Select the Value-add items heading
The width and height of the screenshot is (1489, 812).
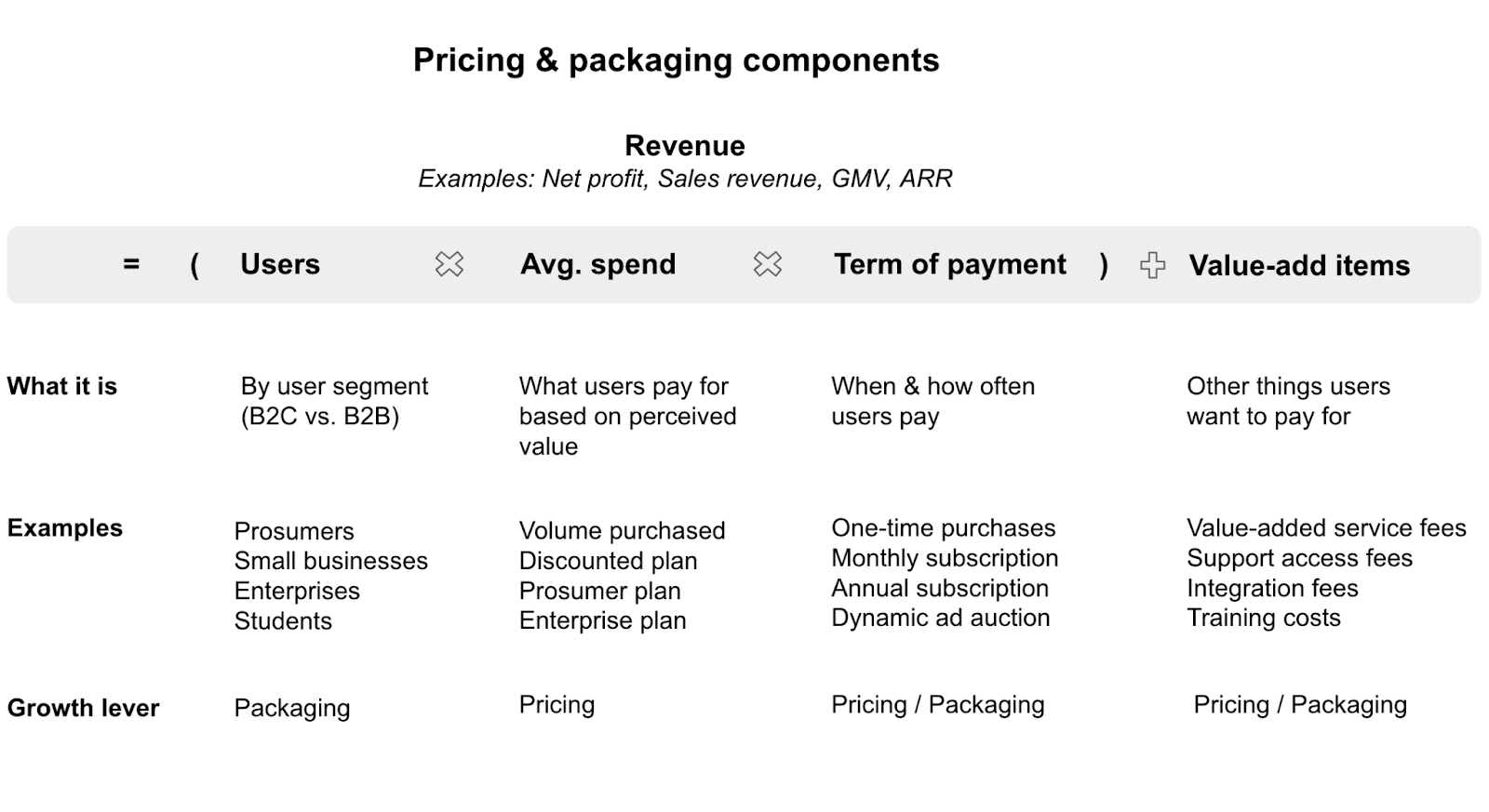(x=1299, y=266)
